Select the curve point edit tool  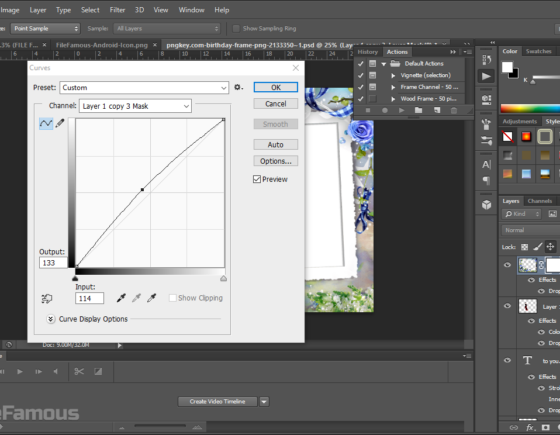tap(46, 124)
